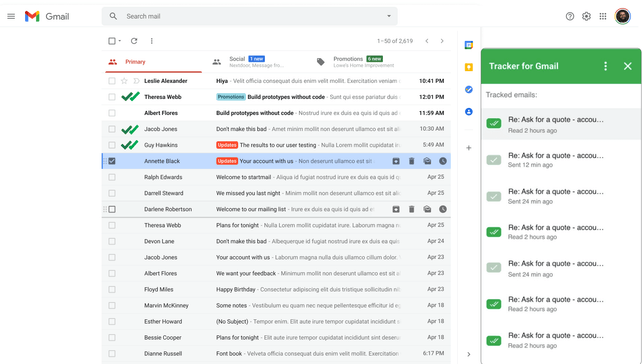Screen dimensions: 642x364
Task: Snooze the Darlene Robertson email
Action: tap(443, 209)
